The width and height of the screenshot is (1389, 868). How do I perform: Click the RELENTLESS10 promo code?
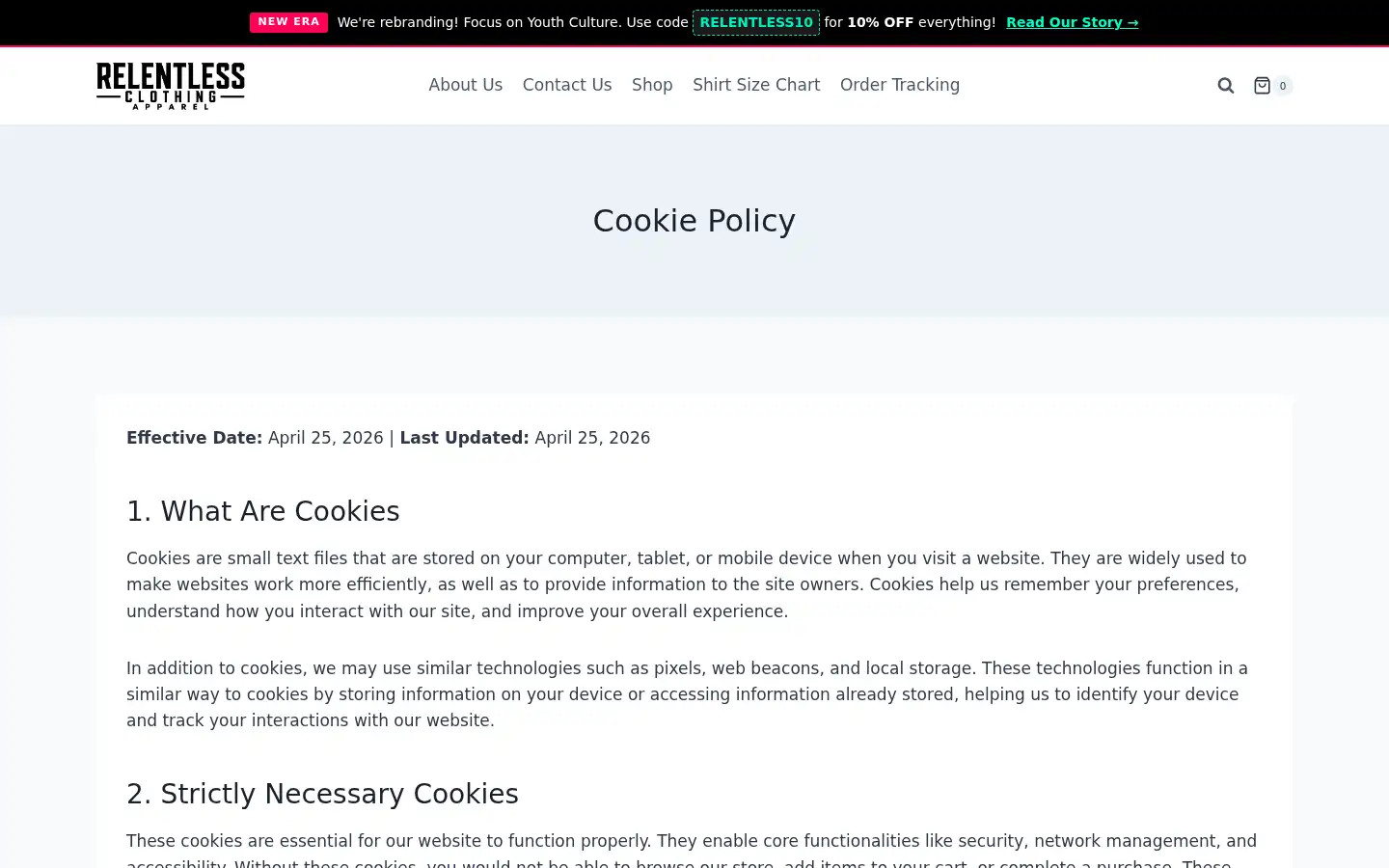pyautogui.click(x=756, y=22)
